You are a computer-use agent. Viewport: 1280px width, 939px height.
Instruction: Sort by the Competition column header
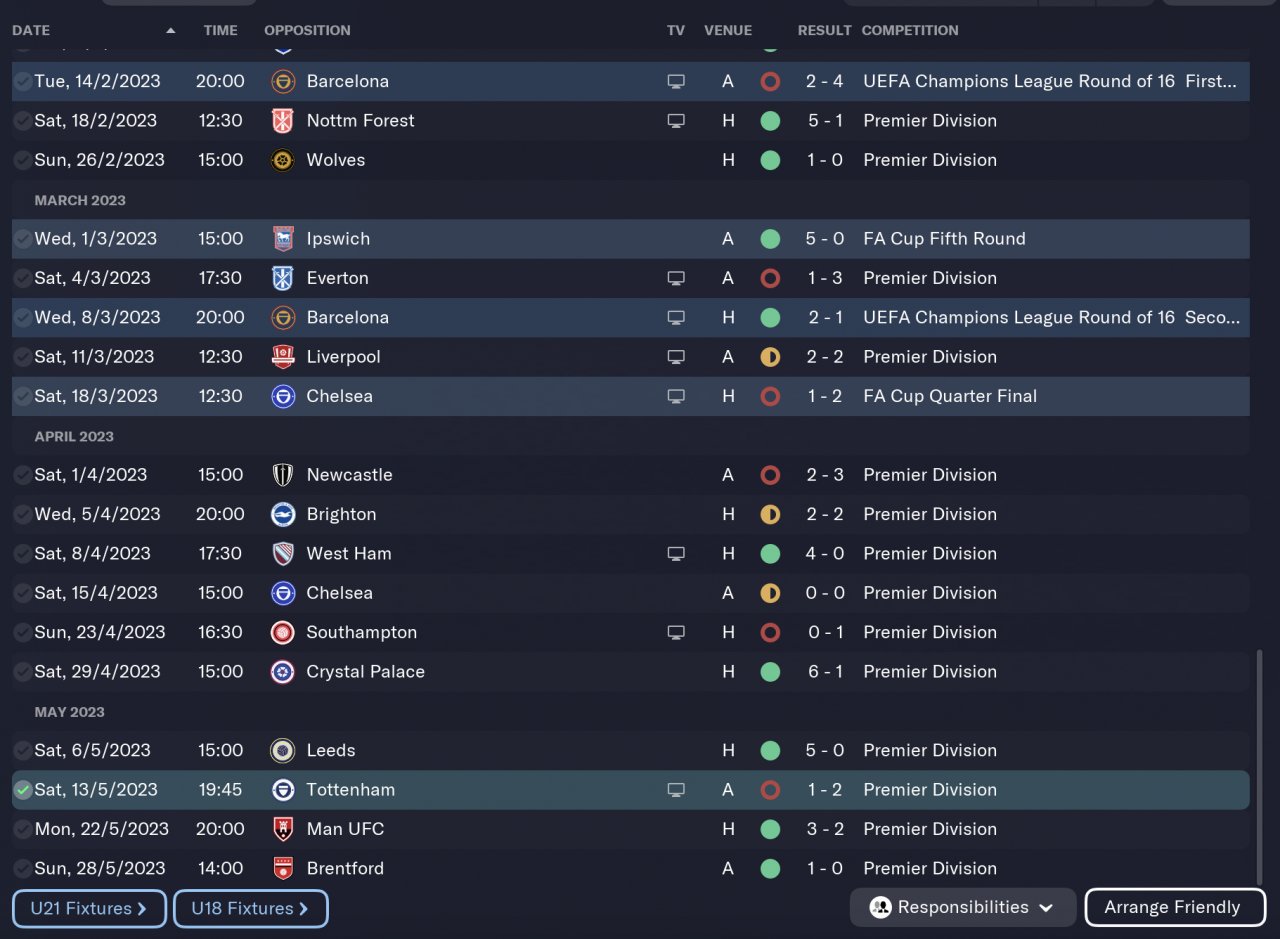(909, 31)
